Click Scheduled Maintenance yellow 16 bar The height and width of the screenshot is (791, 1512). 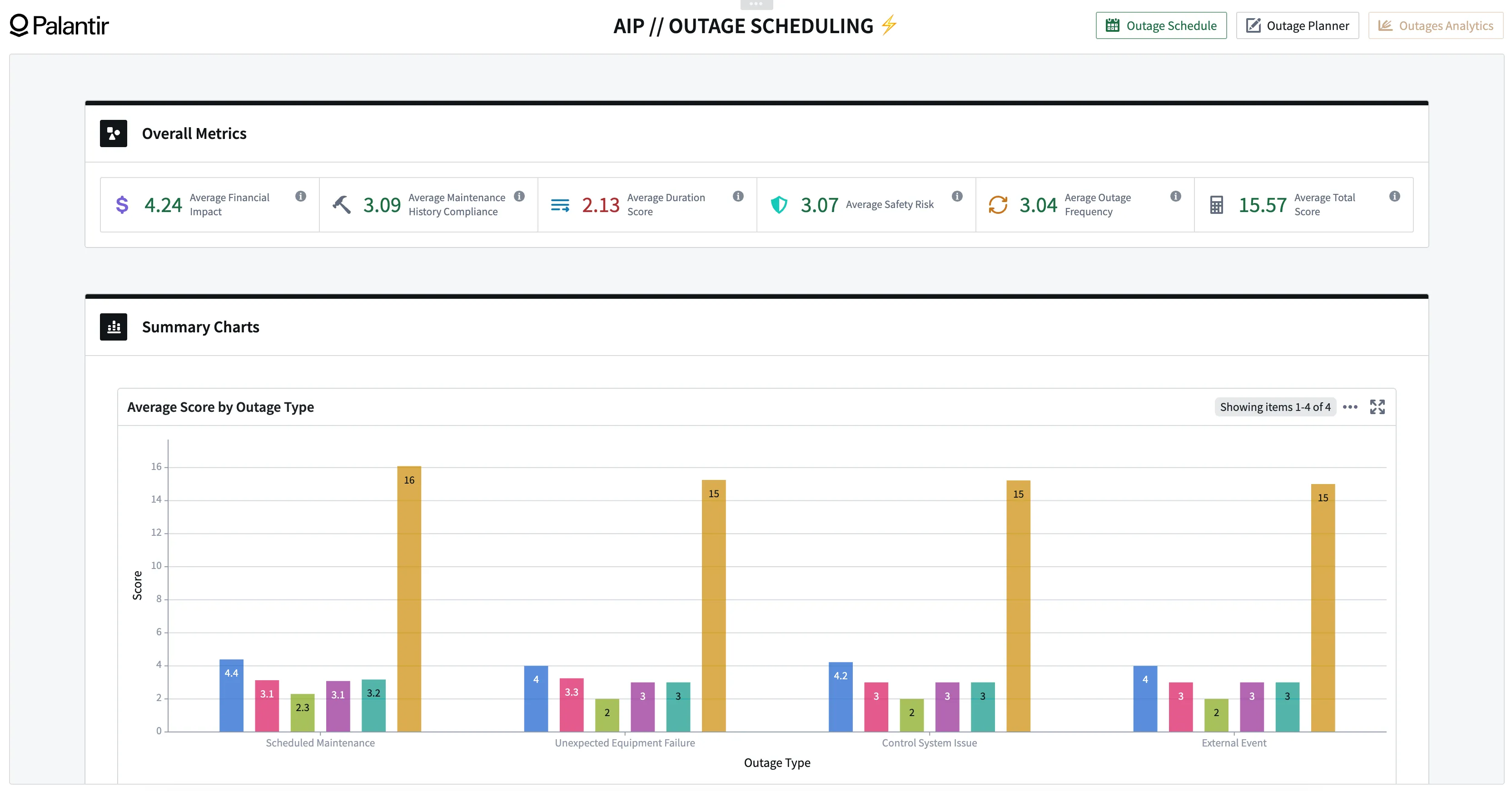tap(408, 598)
